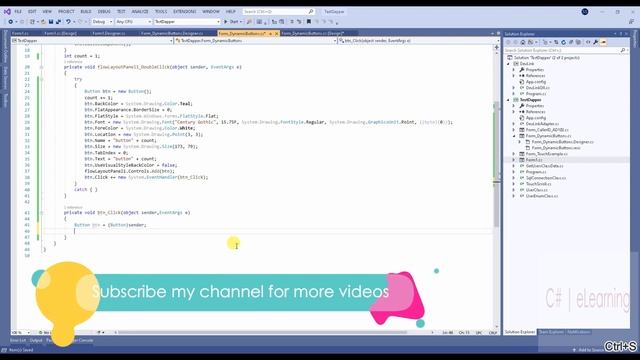640x360 pixels.
Task: Close the active Form_DynamicButtons.cs tab
Action: (x=276, y=33)
